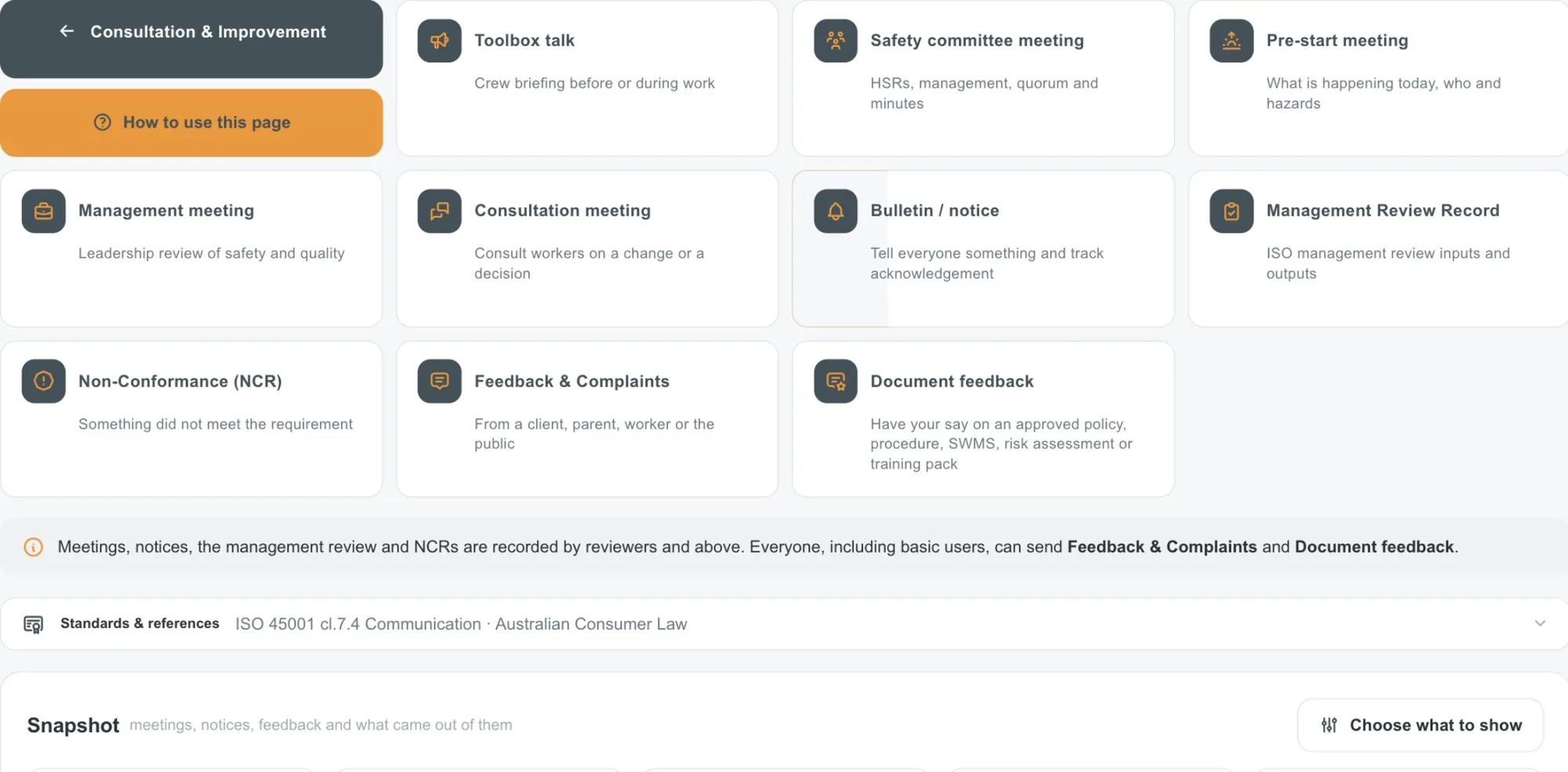Screen dimensions: 1568x772
Task: Open the Document feedback card title
Action: [x=952, y=381]
